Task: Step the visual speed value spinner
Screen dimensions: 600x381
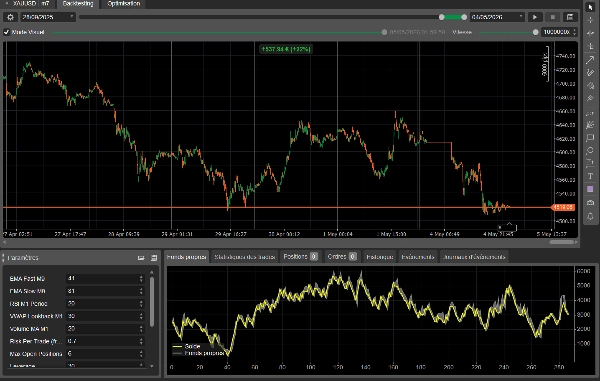Action: pyautogui.click(x=574, y=32)
